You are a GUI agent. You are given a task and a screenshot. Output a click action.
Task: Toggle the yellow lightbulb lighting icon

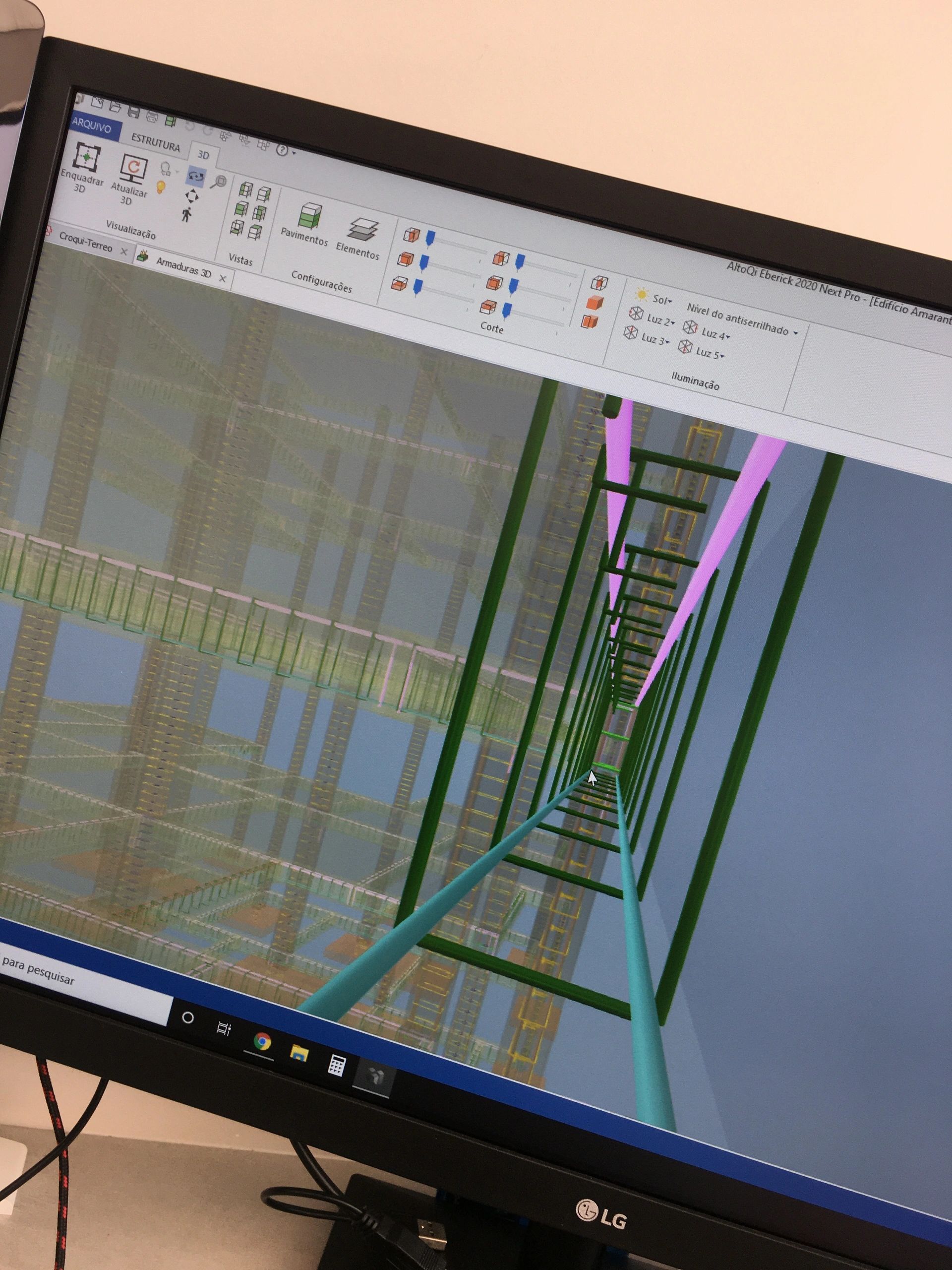pyautogui.click(x=161, y=187)
